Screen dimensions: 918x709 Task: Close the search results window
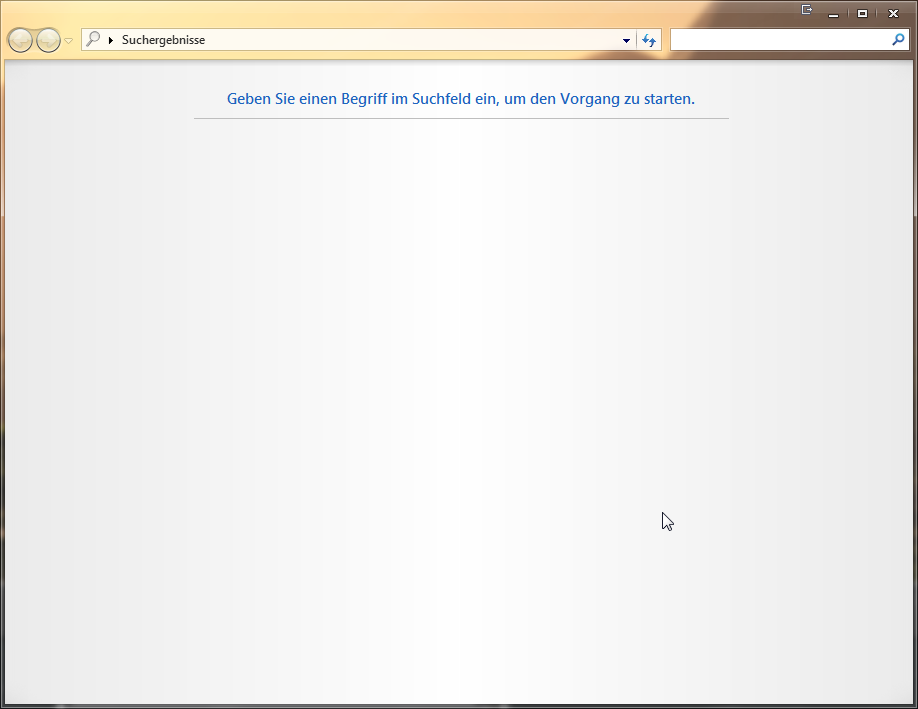point(893,13)
